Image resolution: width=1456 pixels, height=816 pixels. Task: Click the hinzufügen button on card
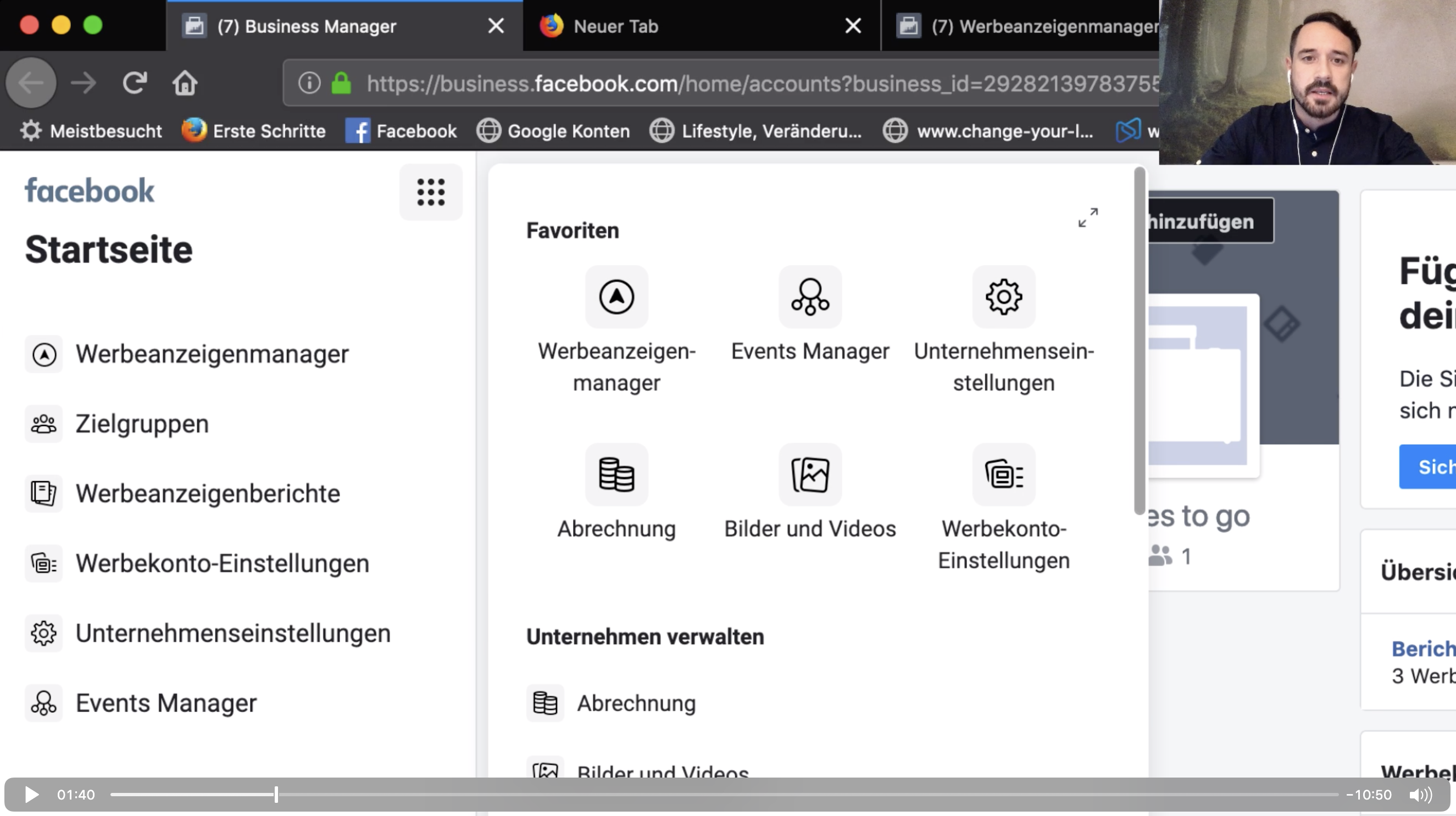1211,221
